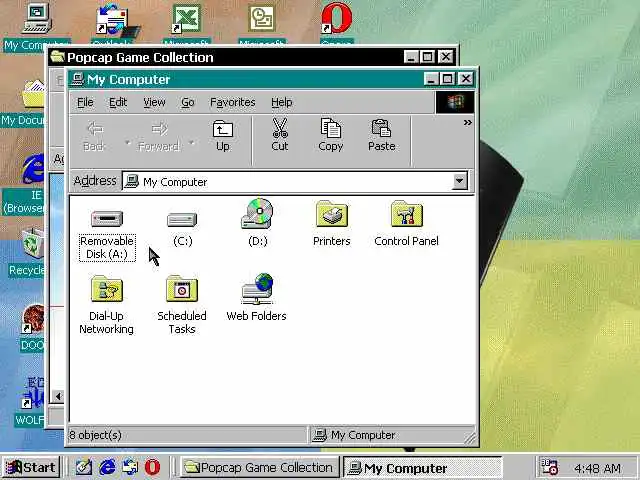Open the Address bar dropdown arrow
The width and height of the screenshot is (640, 480).
460,181
